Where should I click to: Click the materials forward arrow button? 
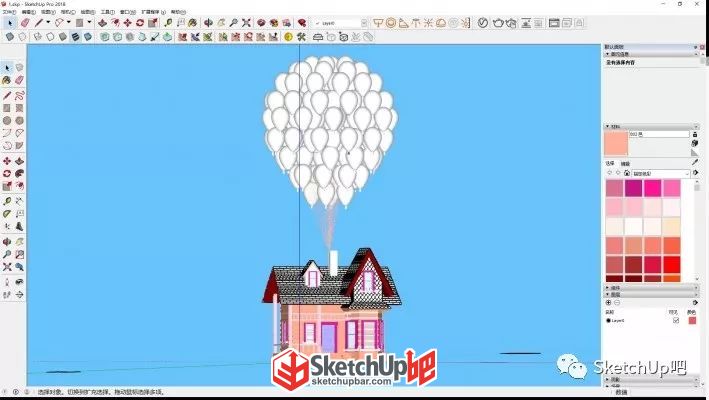click(618, 173)
